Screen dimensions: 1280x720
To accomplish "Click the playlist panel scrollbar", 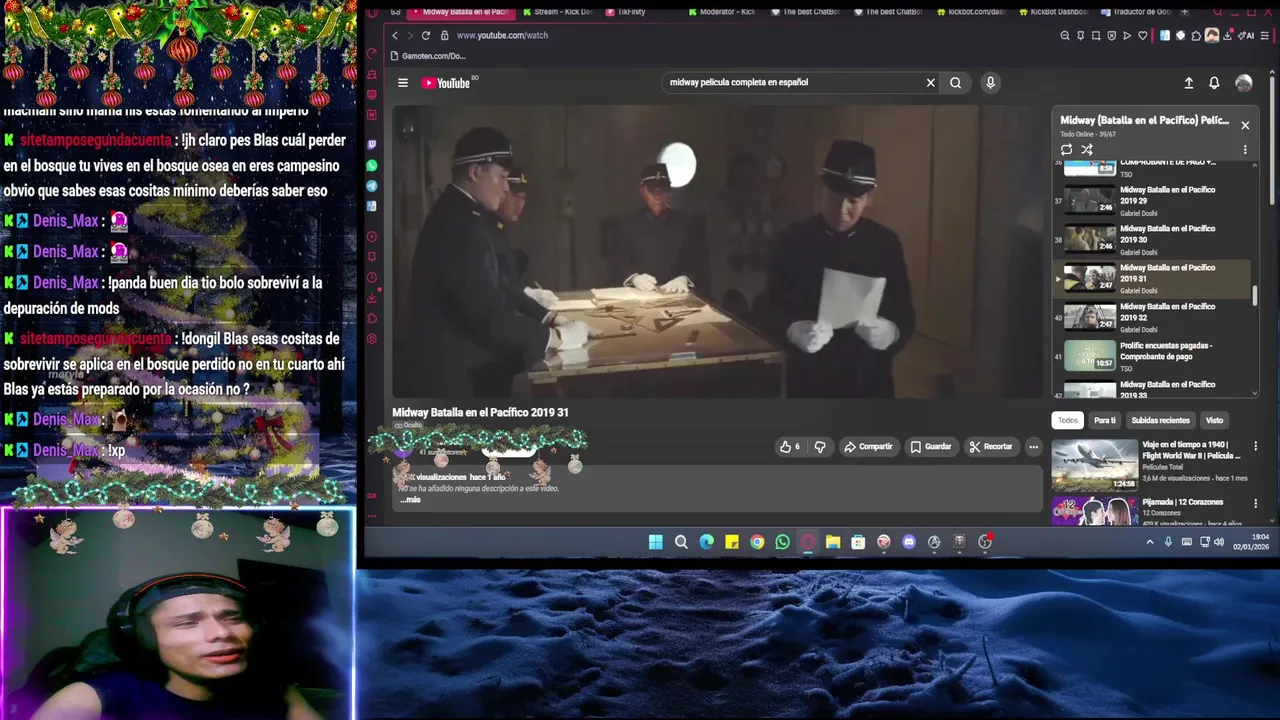I will point(1255,295).
